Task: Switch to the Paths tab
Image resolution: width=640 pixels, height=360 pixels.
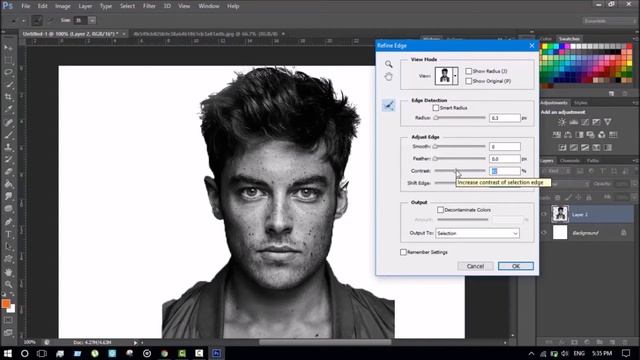Action: click(x=593, y=161)
